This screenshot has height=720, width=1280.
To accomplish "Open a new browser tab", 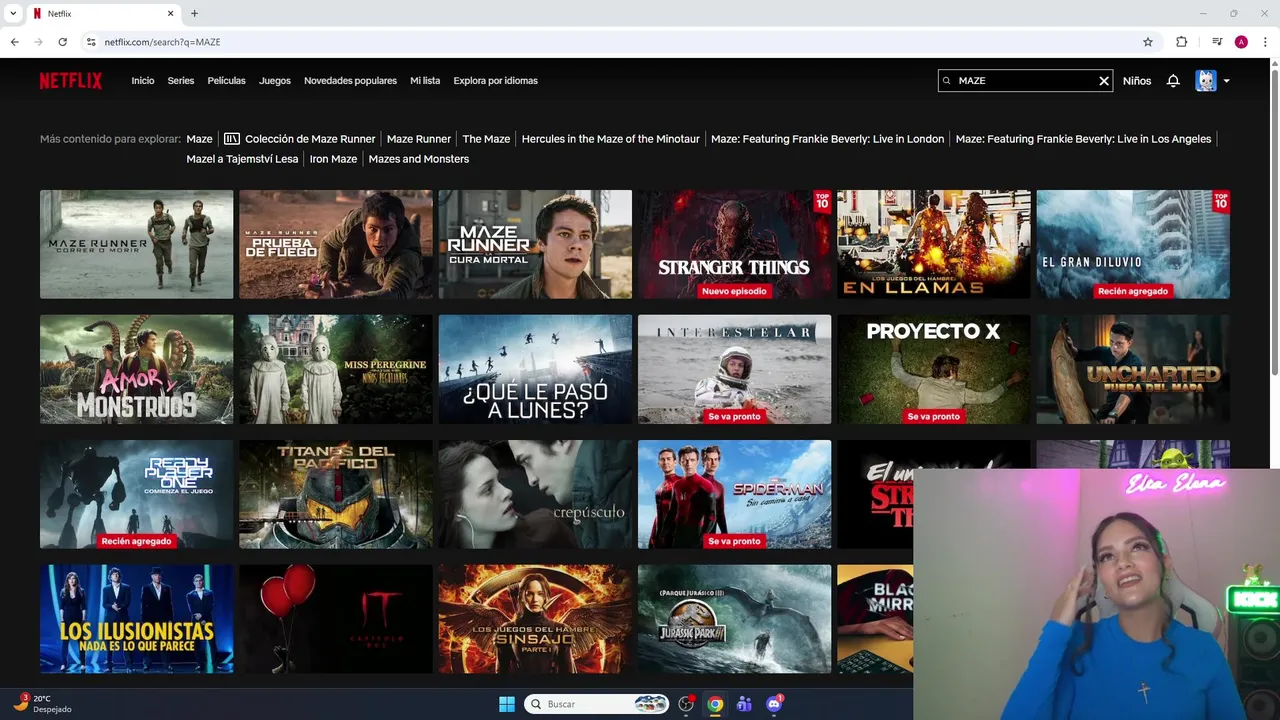I will (x=194, y=13).
